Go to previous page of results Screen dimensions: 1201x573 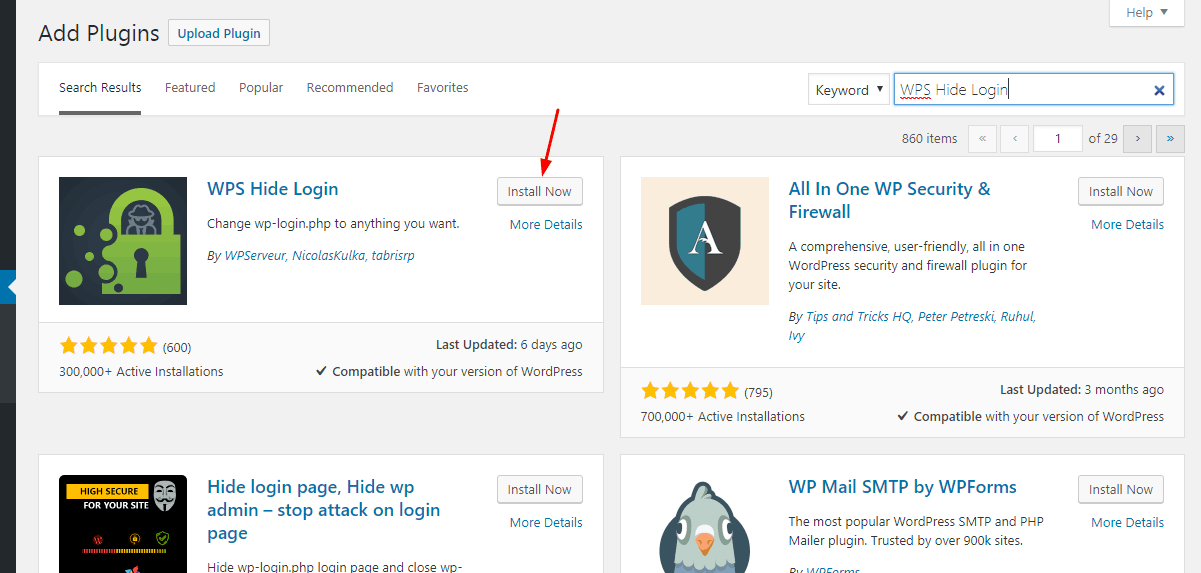[x=1015, y=139]
